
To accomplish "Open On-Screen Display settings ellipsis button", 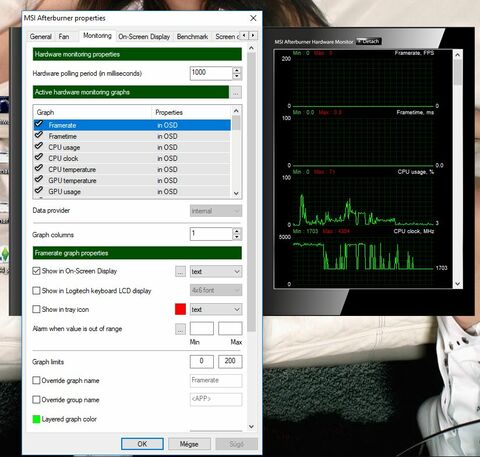I will click(x=180, y=271).
